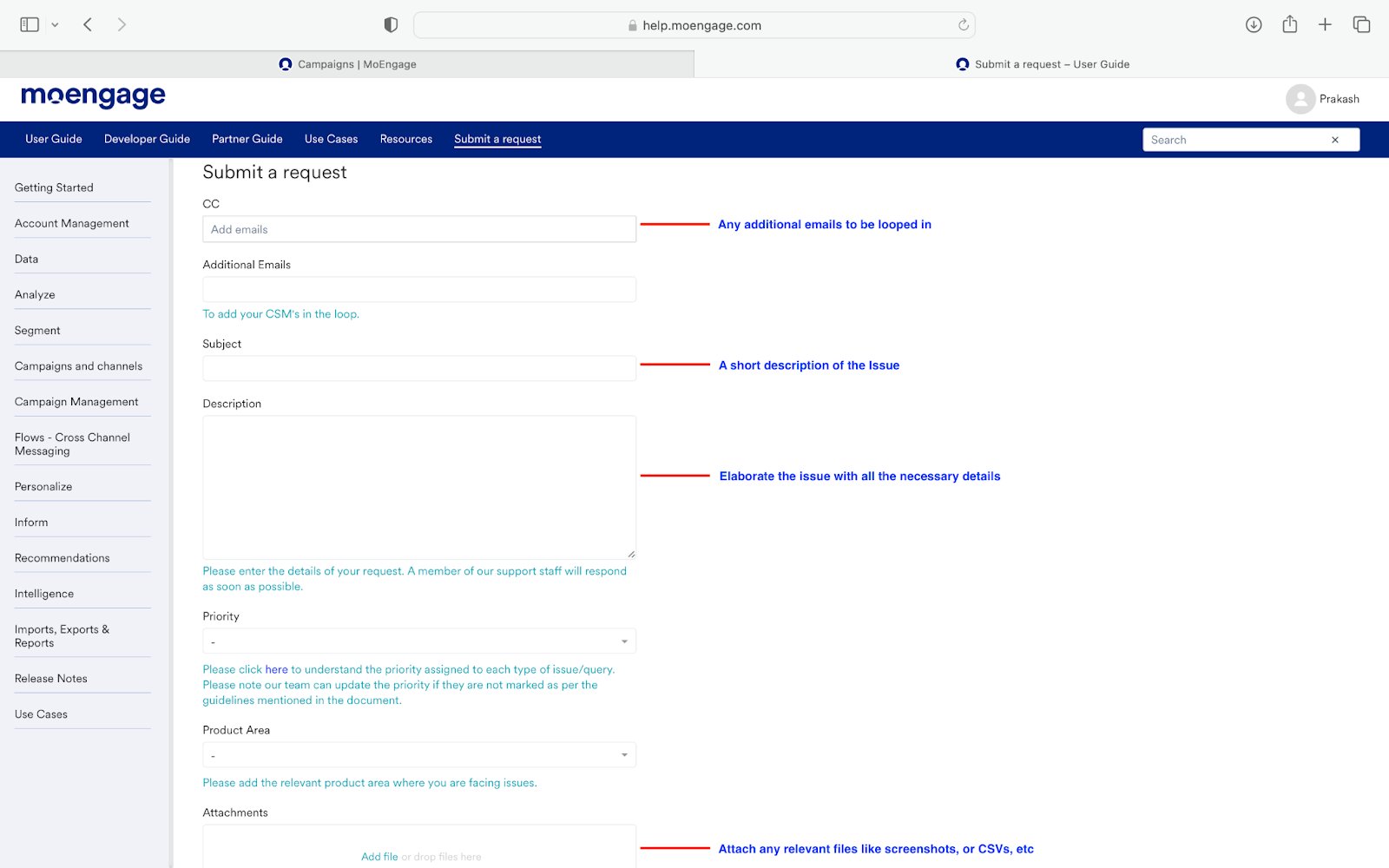Open the Personalize sidebar section
Screen dimensions: 1389x868
(x=43, y=486)
